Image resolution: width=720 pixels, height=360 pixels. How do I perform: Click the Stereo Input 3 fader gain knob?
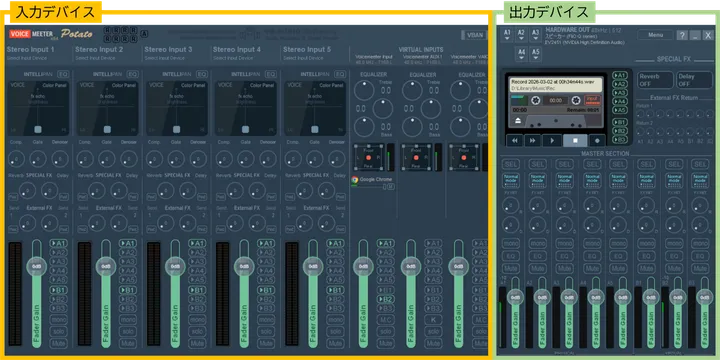click(175, 266)
